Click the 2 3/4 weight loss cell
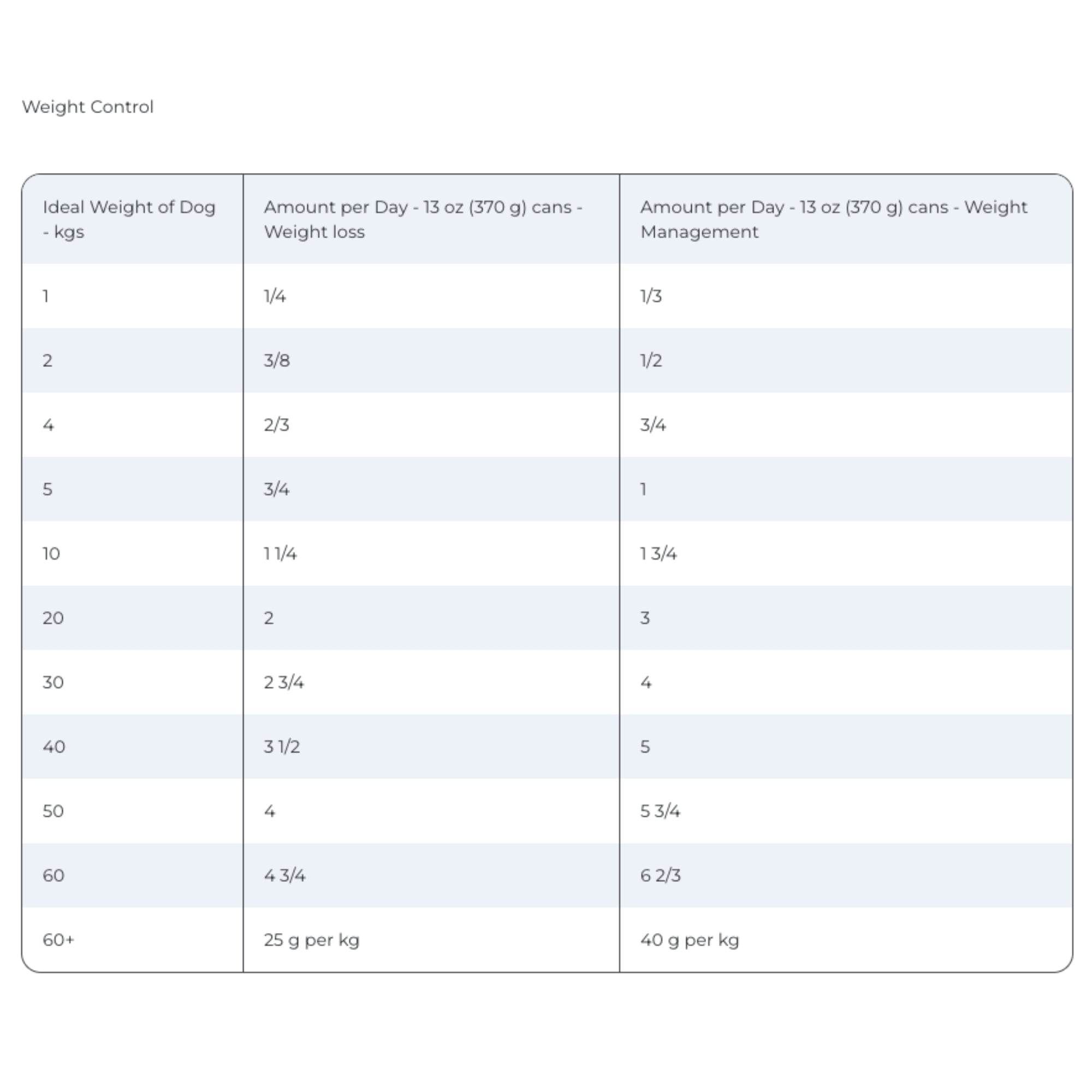 pyautogui.click(x=284, y=683)
